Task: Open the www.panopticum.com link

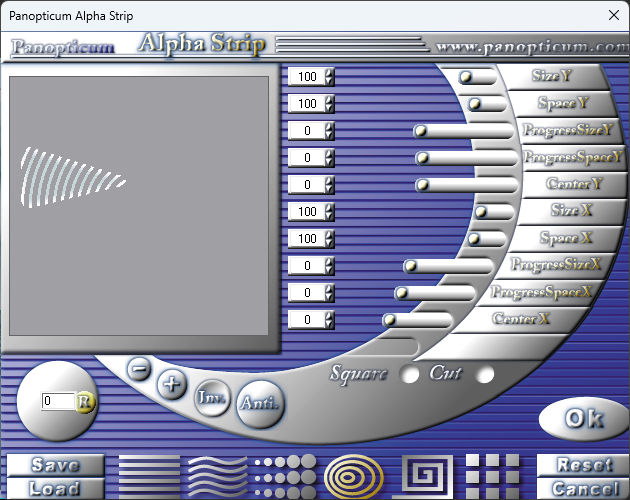Action: pos(532,47)
